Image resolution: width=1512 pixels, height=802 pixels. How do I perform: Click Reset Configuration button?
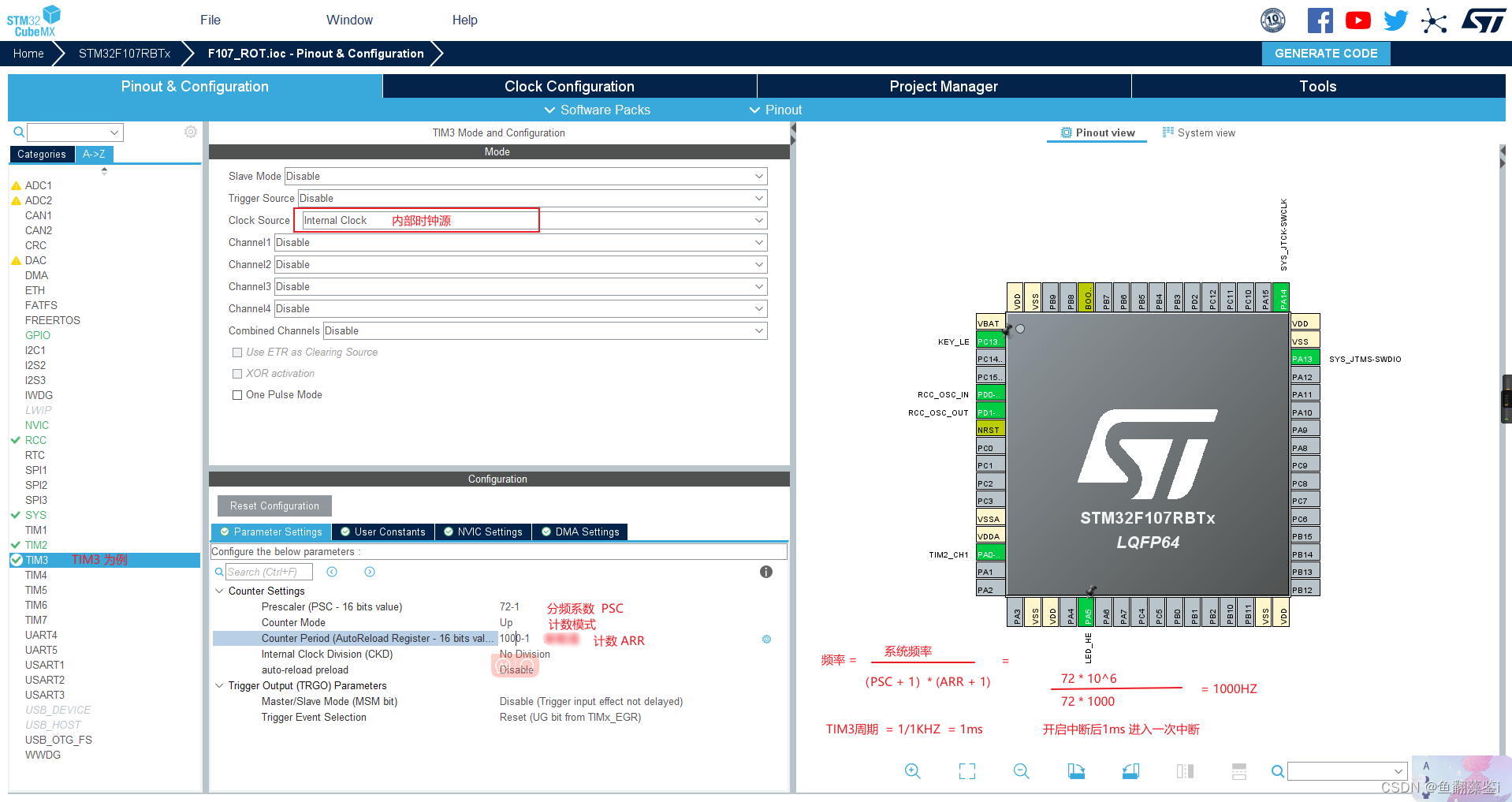click(x=274, y=506)
